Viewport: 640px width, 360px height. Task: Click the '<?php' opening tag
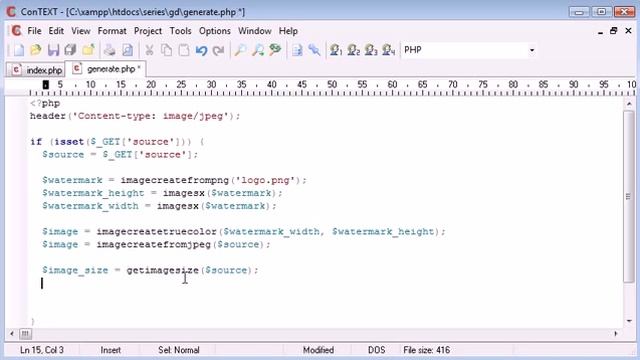click(x=45, y=104)
